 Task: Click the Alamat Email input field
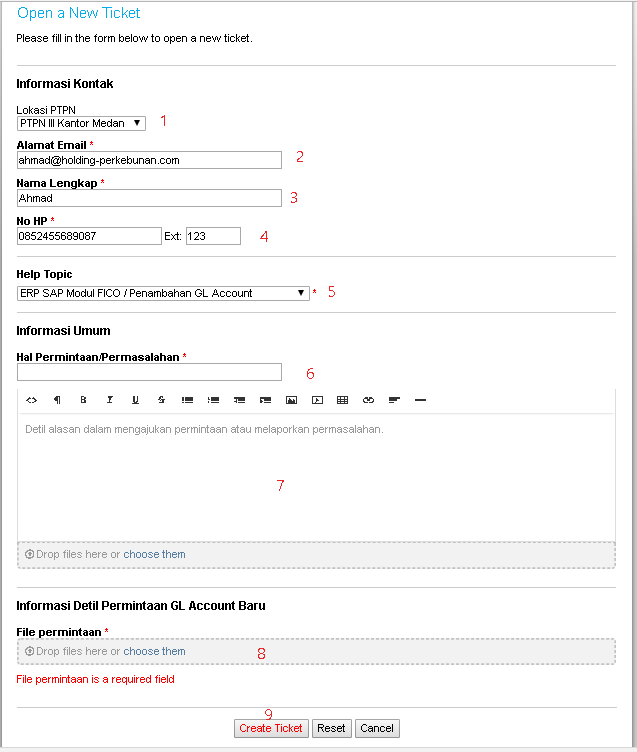point(149,160)
